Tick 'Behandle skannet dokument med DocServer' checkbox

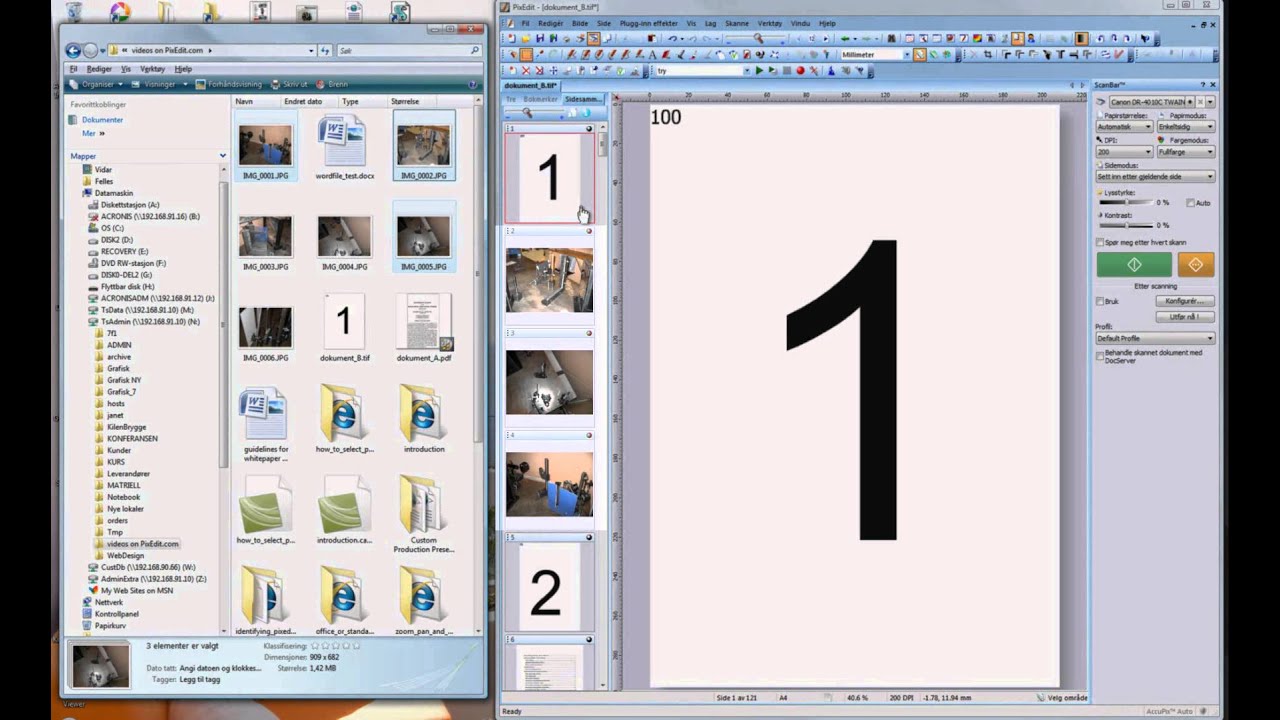click(x=1100, y=355)
